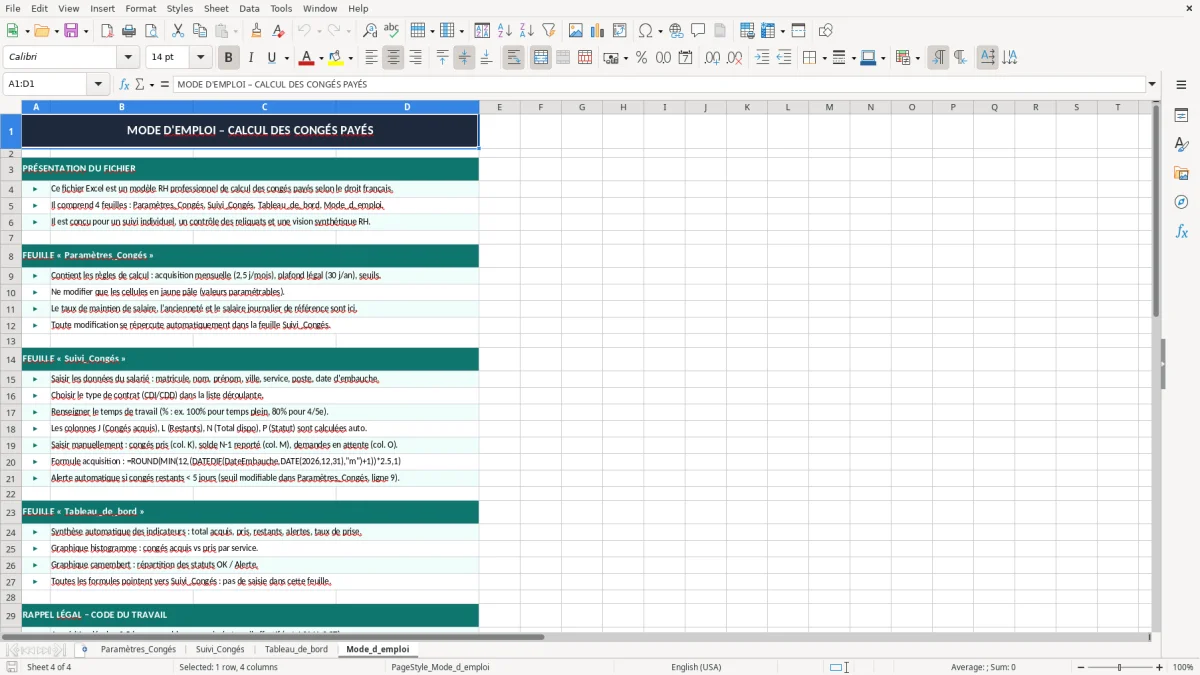Open the Borders dropdown arrow
Image resolution: width=1200 pixels, height=675 pixels.
824,58
